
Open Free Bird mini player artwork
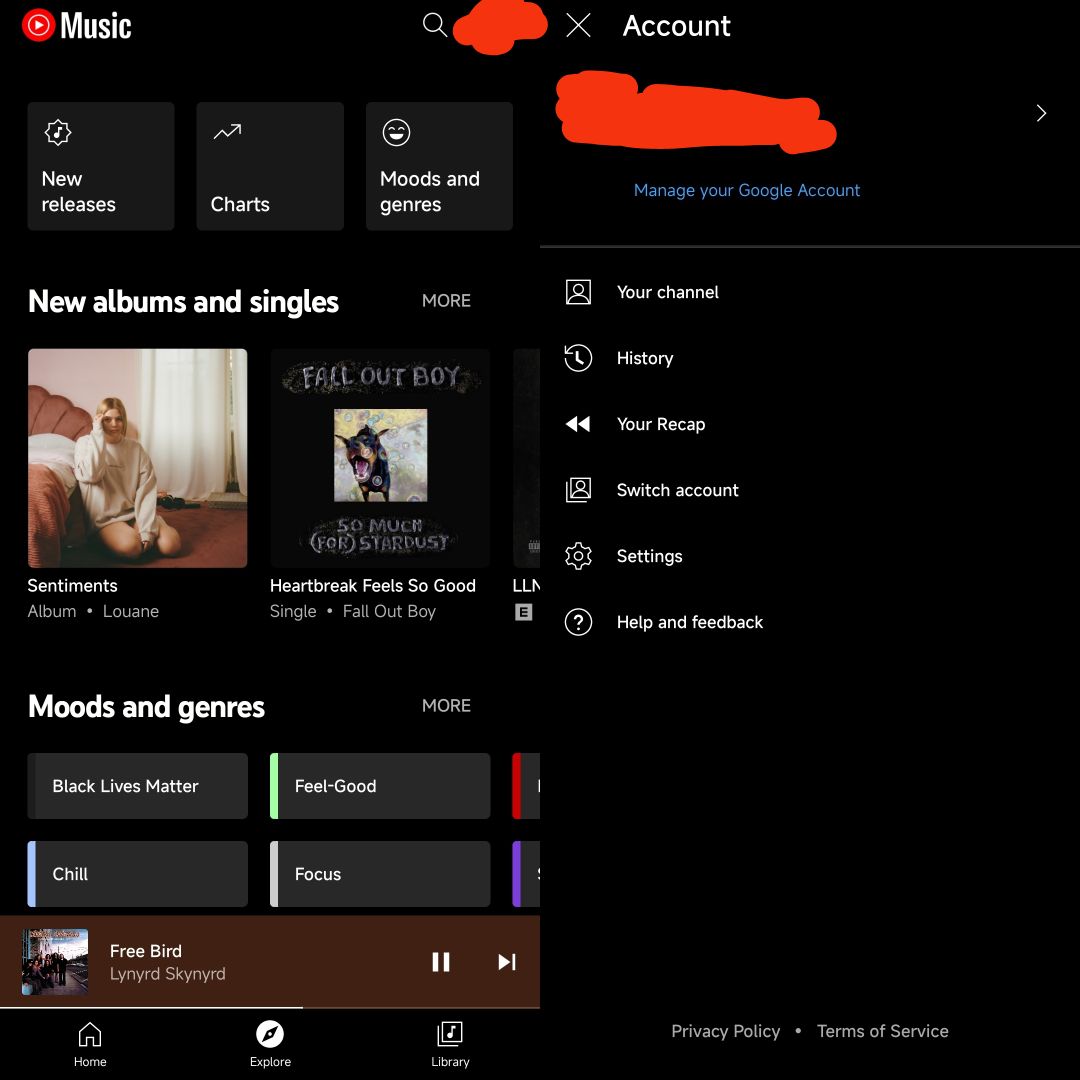(x=55, y=962)
